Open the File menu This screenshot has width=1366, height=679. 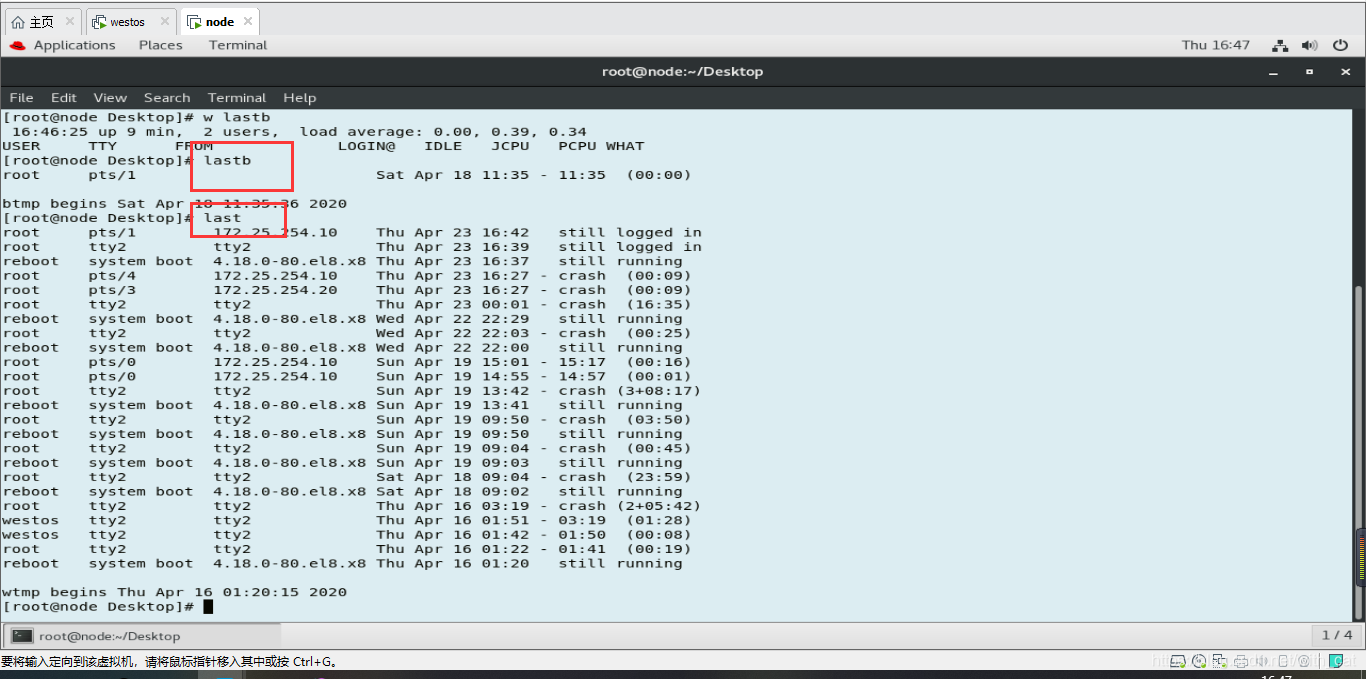(x=21, y=98)
